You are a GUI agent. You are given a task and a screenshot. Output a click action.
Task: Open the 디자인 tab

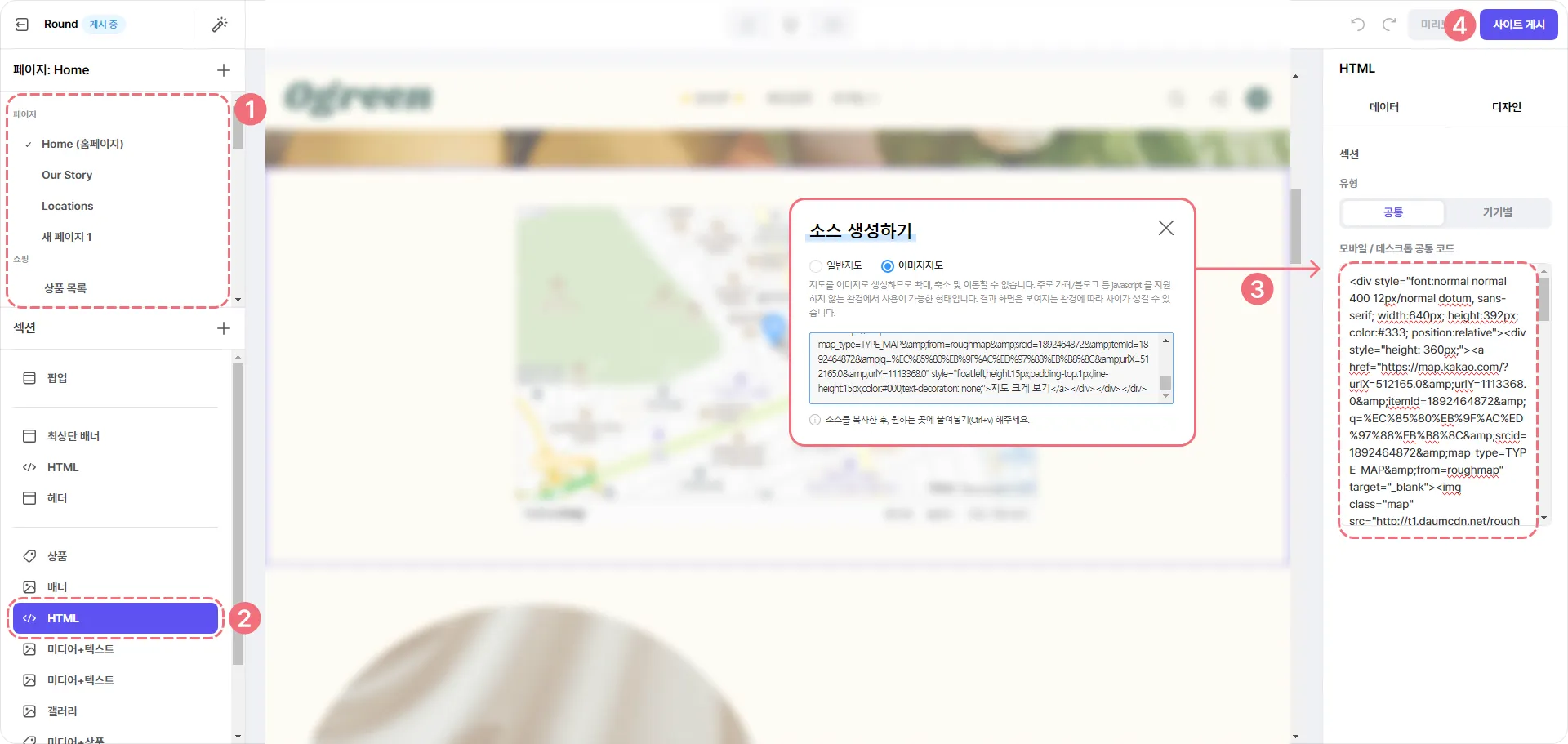[x=1507, y=107]
